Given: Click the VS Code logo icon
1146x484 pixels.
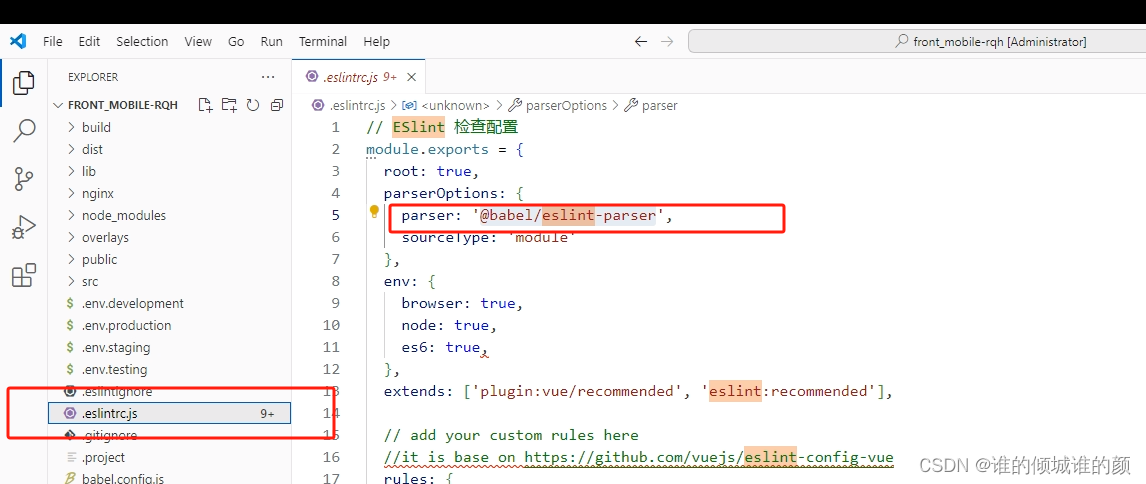Looking at the screenshot, I should point(18,42).
